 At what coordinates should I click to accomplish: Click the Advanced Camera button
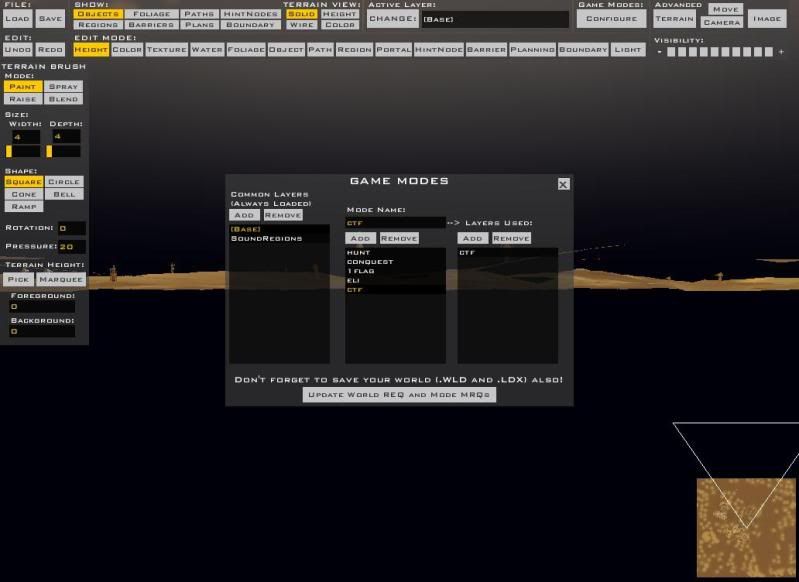tap(722, 22)
